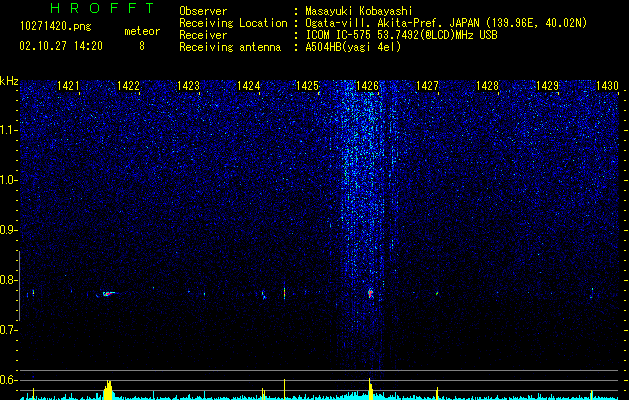Click the red meteor echo below 1426
This screenshot has width=629, height=400.
370,293
